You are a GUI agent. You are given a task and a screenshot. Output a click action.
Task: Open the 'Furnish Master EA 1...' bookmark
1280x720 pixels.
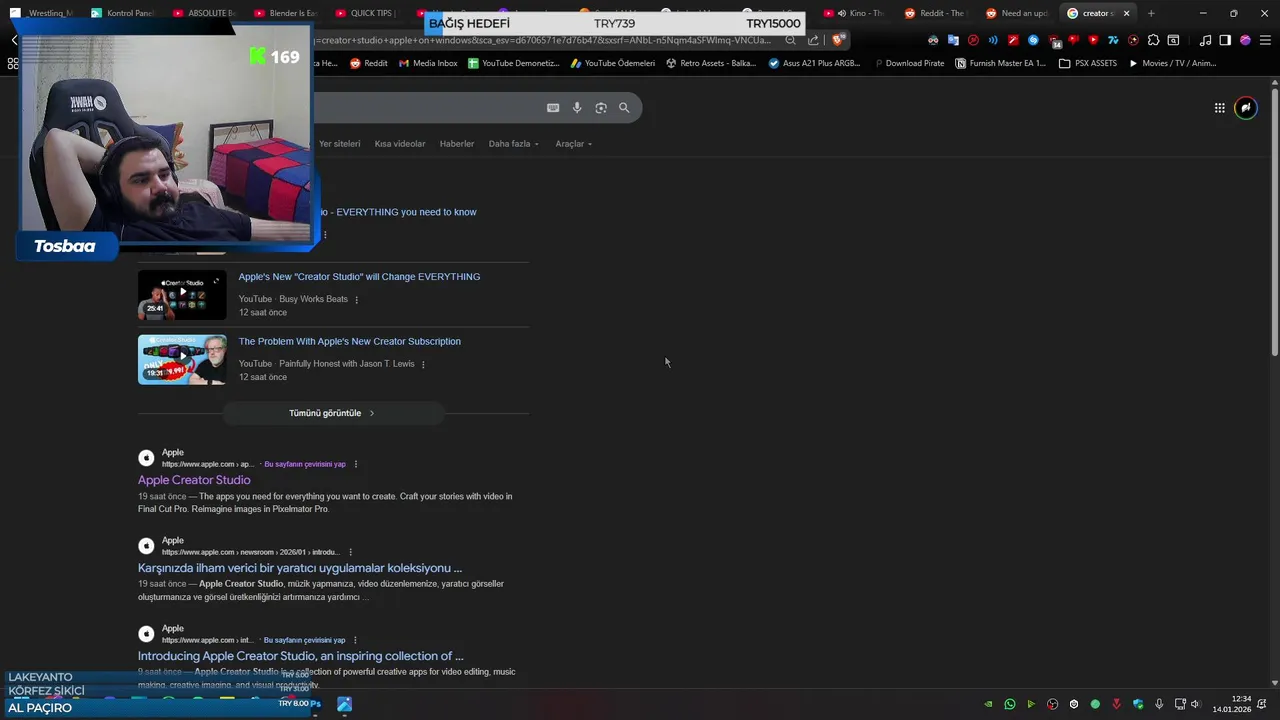[1001, 63]
